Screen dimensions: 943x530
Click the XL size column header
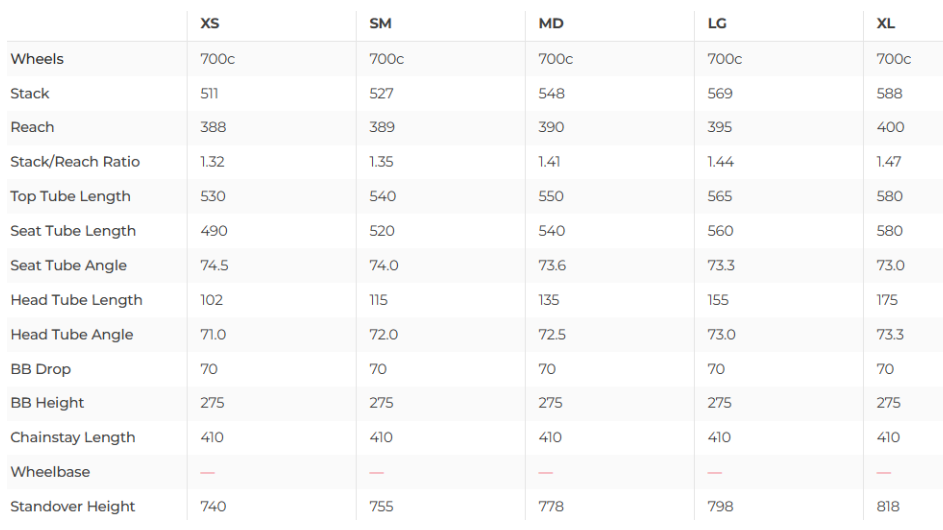(x=886, y=24)
